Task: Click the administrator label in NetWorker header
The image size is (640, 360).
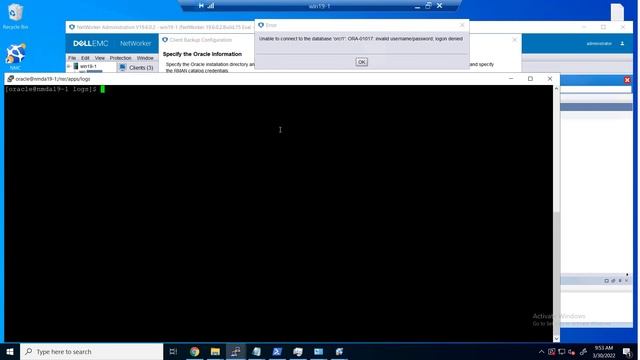Action: (599, 43)
